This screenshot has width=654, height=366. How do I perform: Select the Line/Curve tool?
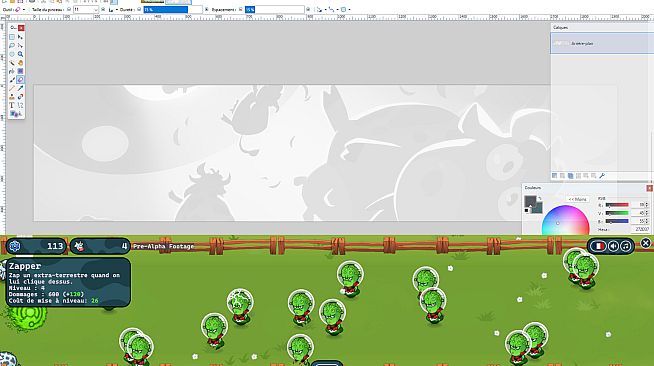pyautogui.click(x=20, y=105)
